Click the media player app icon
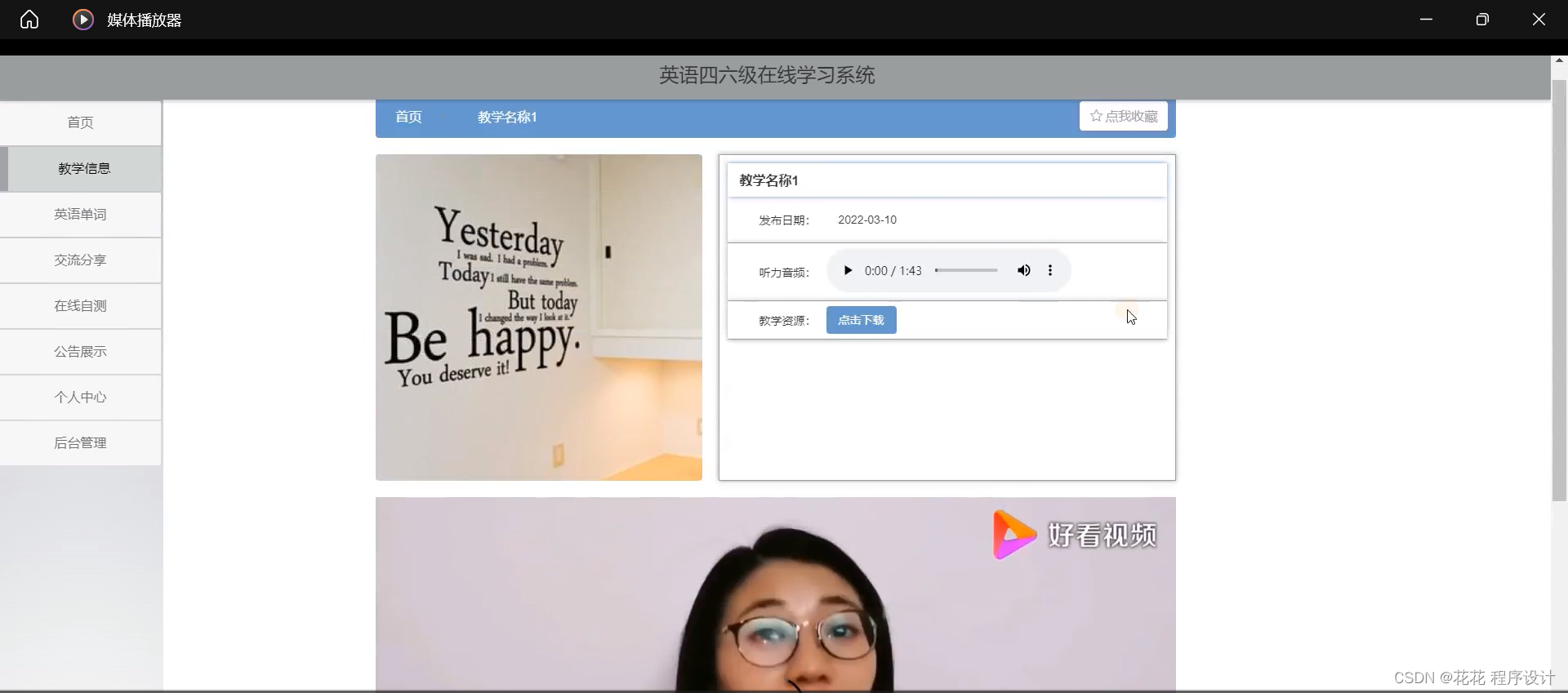The width and height of the screenshot is (1568, 693). pyautogui.click(x=83, y=20)
